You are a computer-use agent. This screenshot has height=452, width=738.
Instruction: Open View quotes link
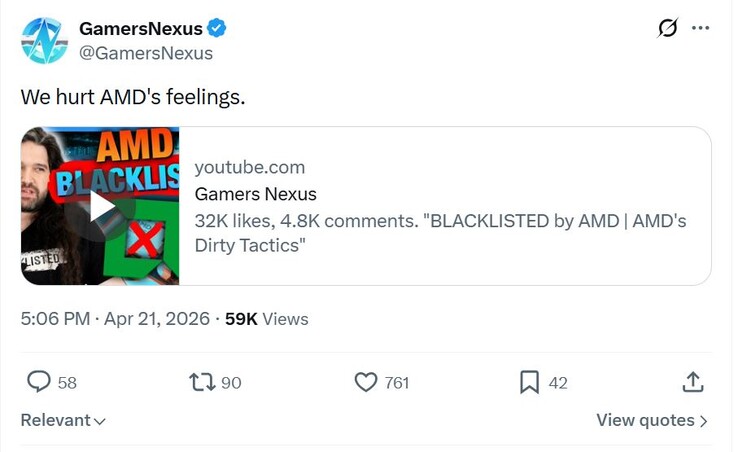(652, 421)
